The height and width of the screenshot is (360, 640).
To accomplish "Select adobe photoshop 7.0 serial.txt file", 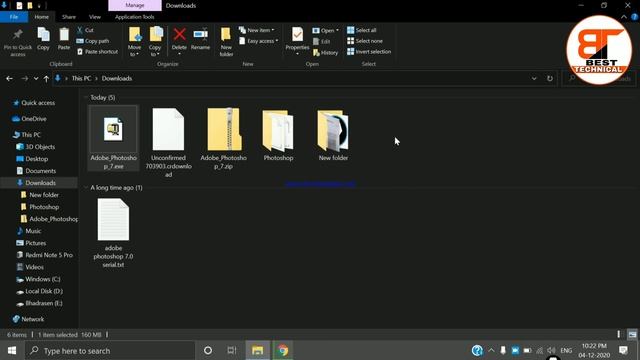I will coord(113,233).
